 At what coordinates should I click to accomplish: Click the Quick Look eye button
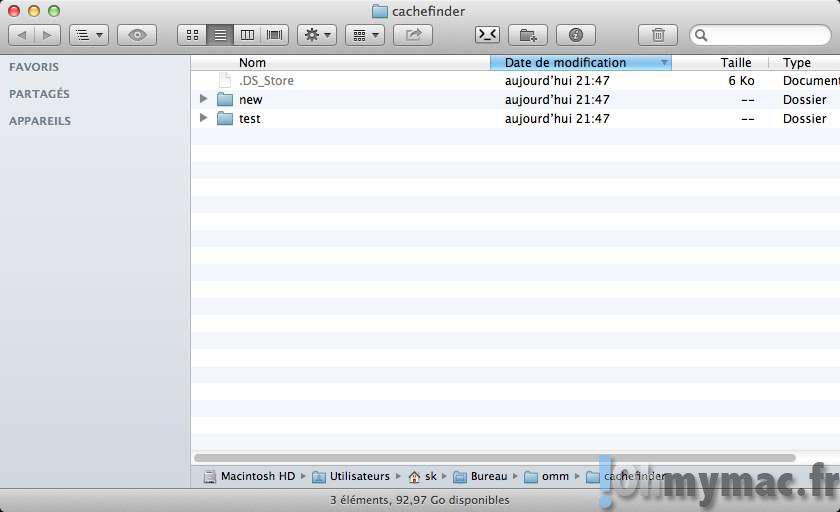[137, 35]
